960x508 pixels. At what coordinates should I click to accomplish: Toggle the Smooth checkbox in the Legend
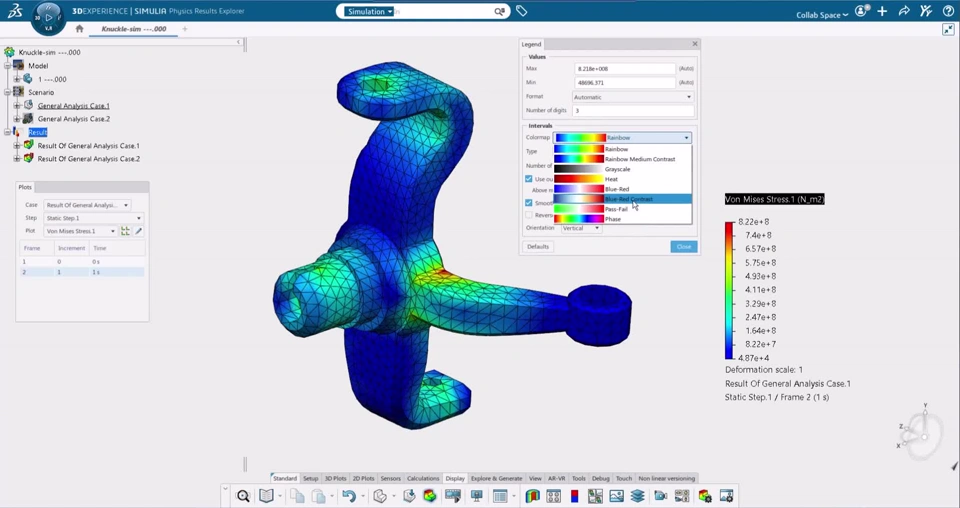528,203
